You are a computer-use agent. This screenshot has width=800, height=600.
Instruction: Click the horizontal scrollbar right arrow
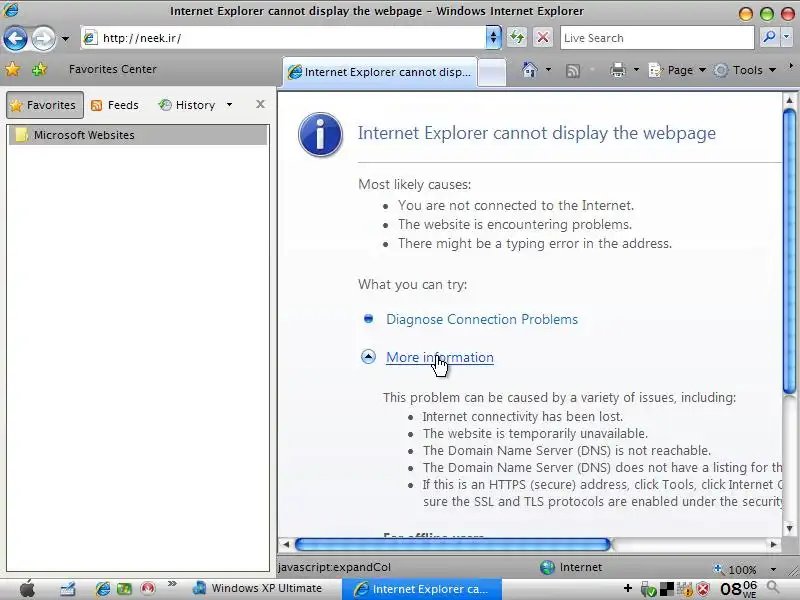(773, 544)
